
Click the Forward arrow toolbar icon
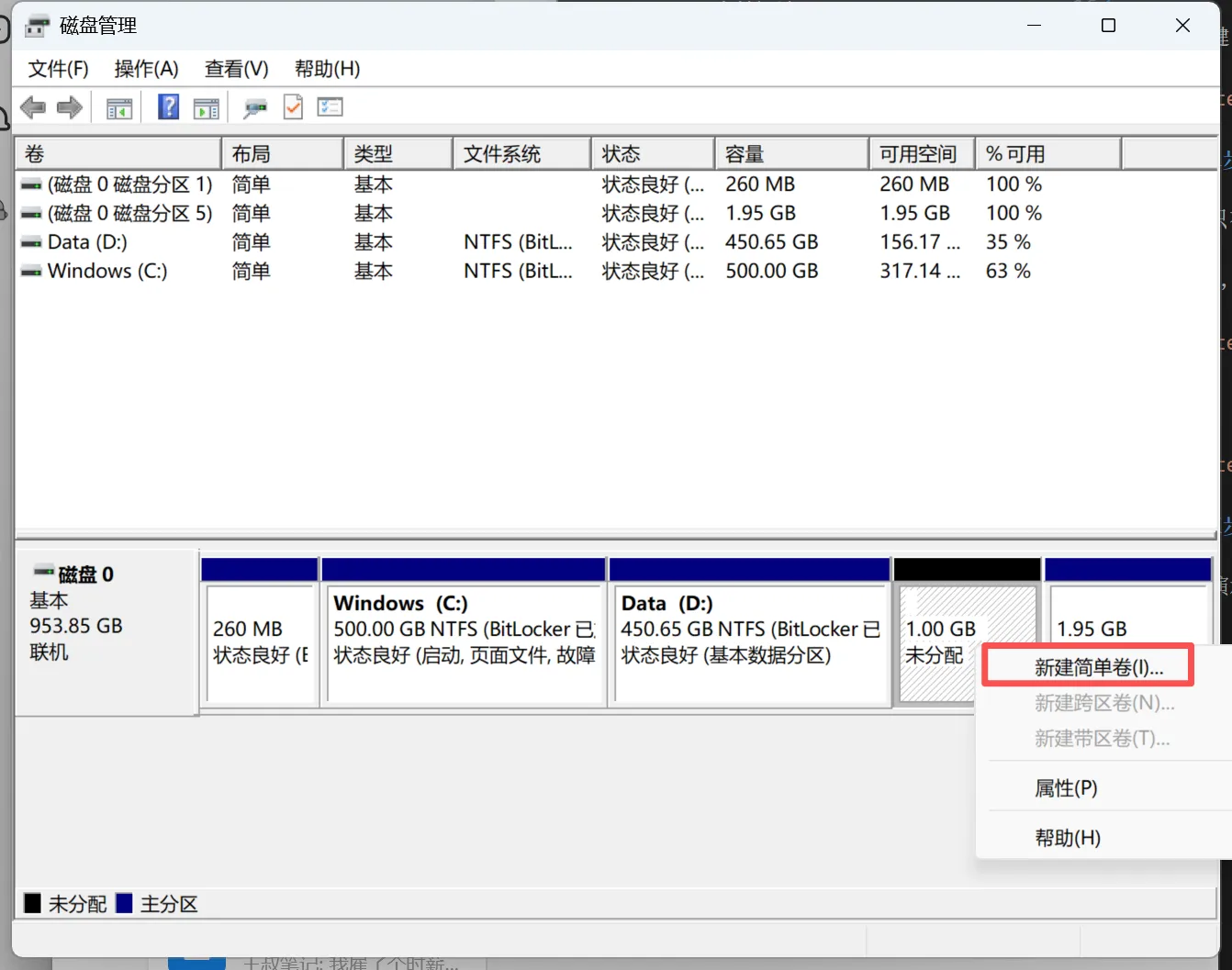(70, 107)
